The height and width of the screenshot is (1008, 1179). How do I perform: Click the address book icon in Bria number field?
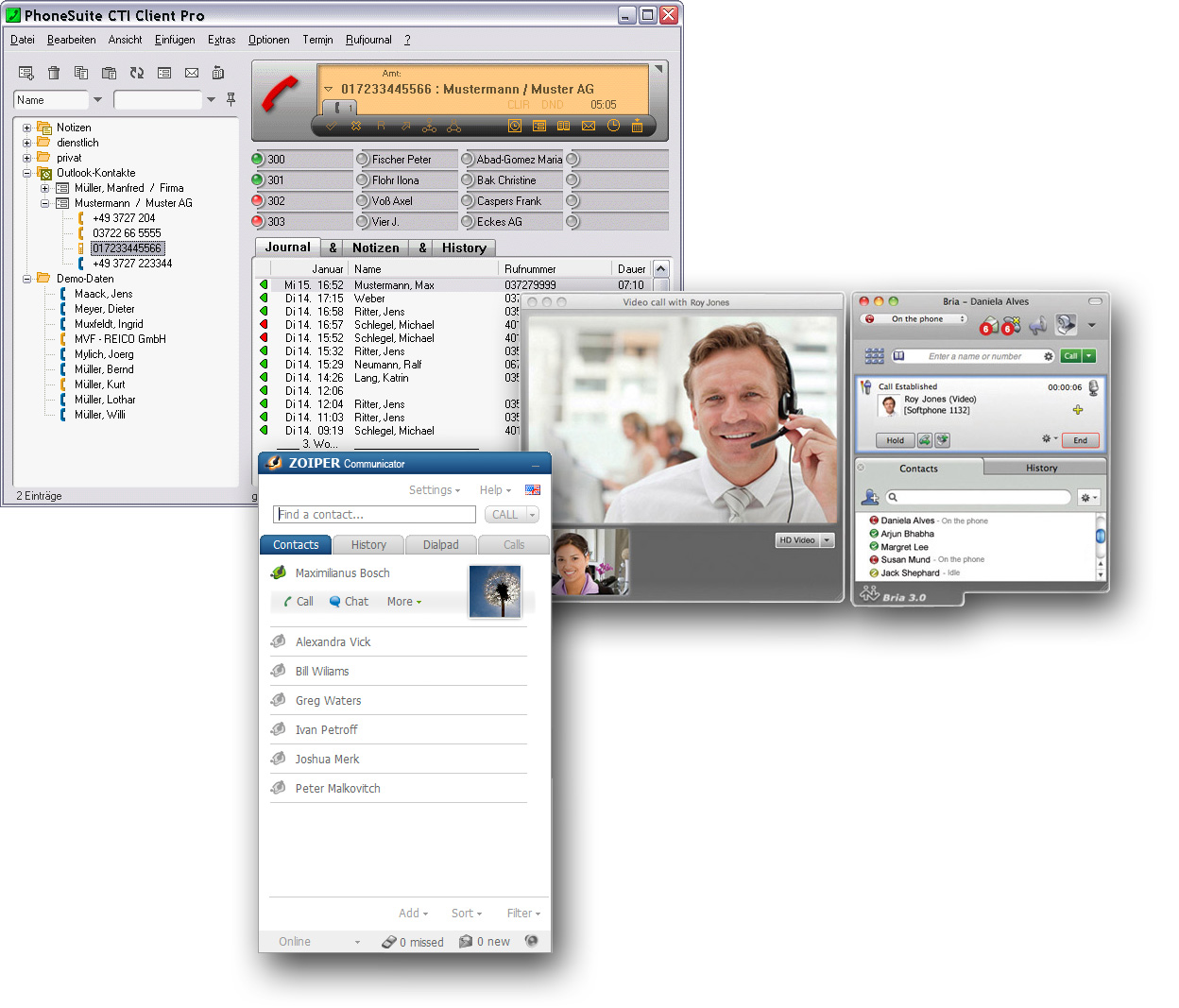point(899,356)
